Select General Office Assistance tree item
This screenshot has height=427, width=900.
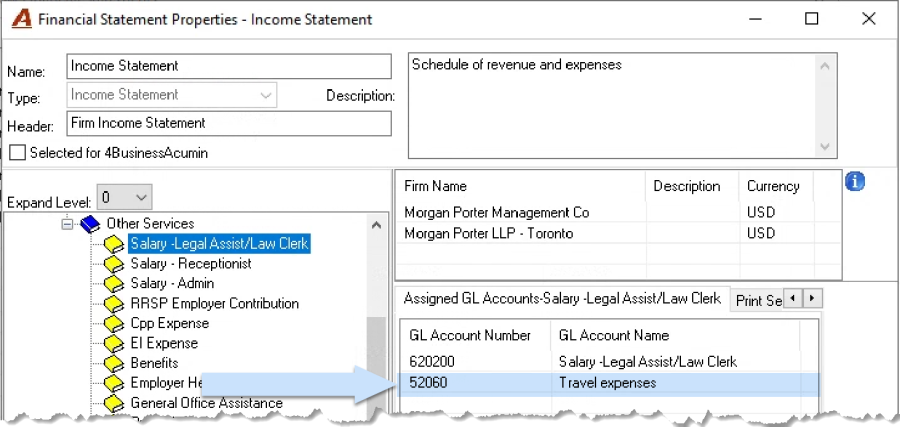pyautogui.click(x=207, y=403)
